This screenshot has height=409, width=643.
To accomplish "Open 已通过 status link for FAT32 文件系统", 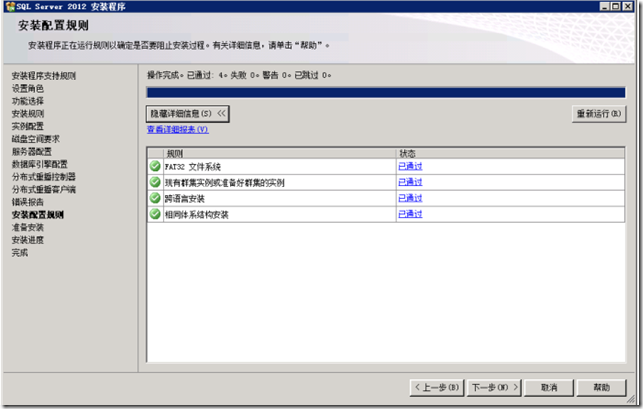I will (x=410, y=166).
